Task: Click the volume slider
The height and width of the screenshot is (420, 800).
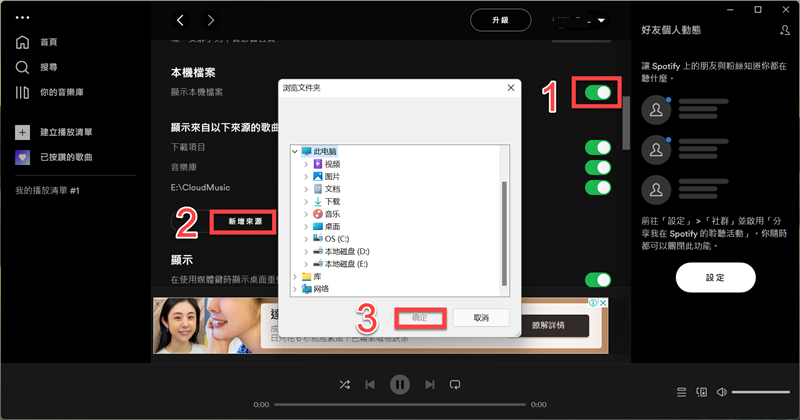Action: (x=761, y=392)
